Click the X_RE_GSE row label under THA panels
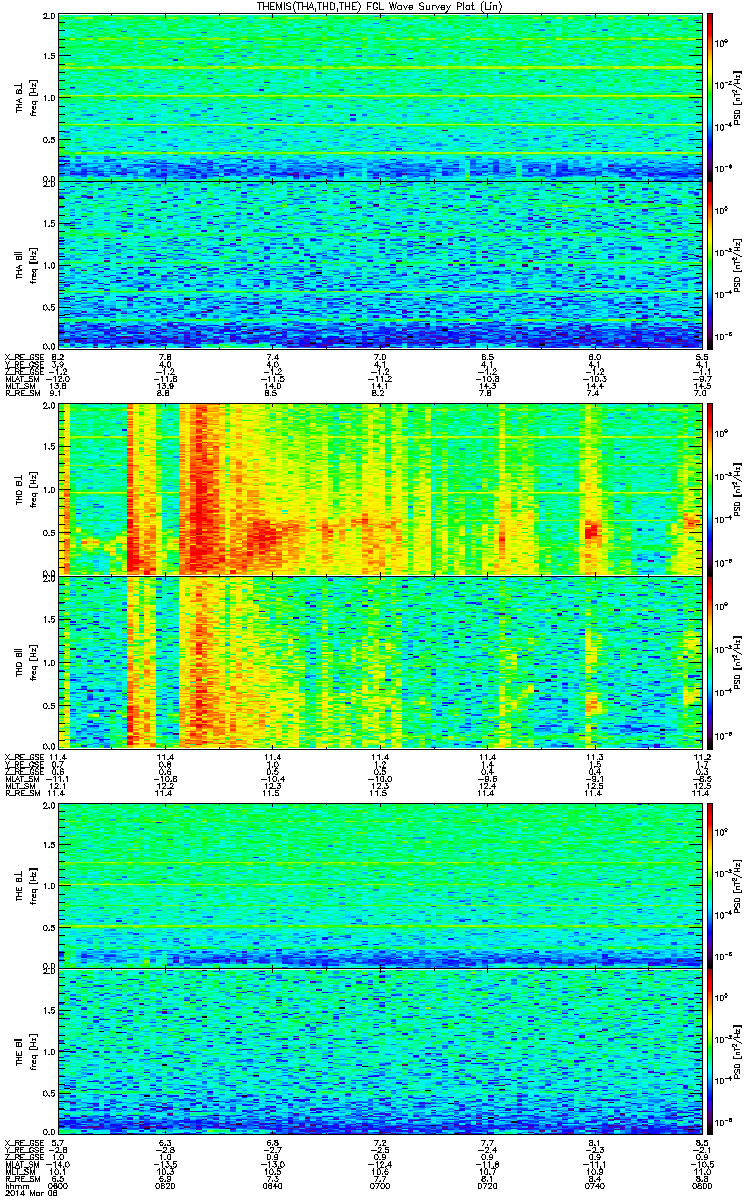This screenshot has width=750, height=1200. (23, 357)
